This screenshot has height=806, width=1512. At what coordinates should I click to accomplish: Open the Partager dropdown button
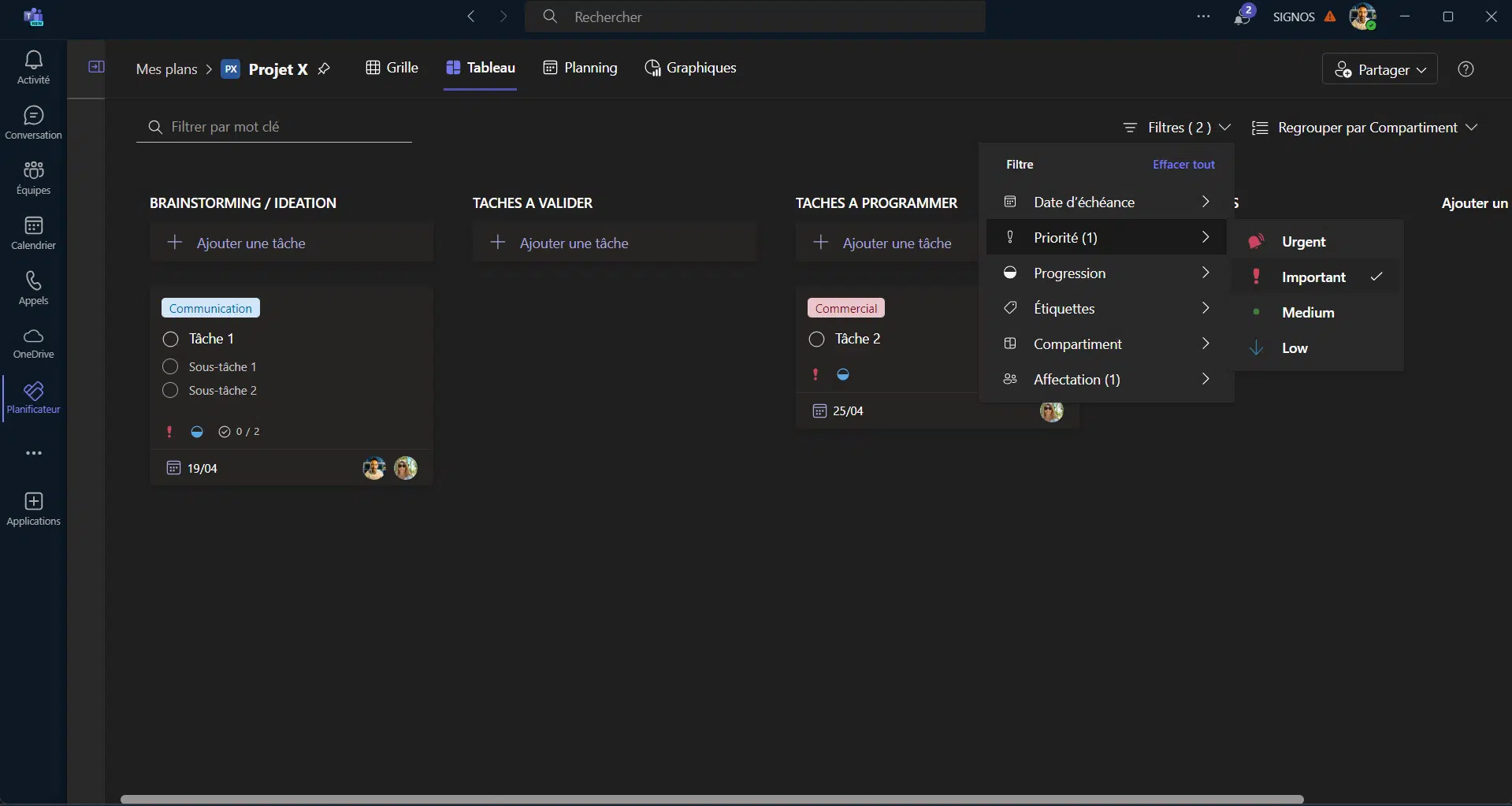pyautogui.click(x=1380, y=69)
